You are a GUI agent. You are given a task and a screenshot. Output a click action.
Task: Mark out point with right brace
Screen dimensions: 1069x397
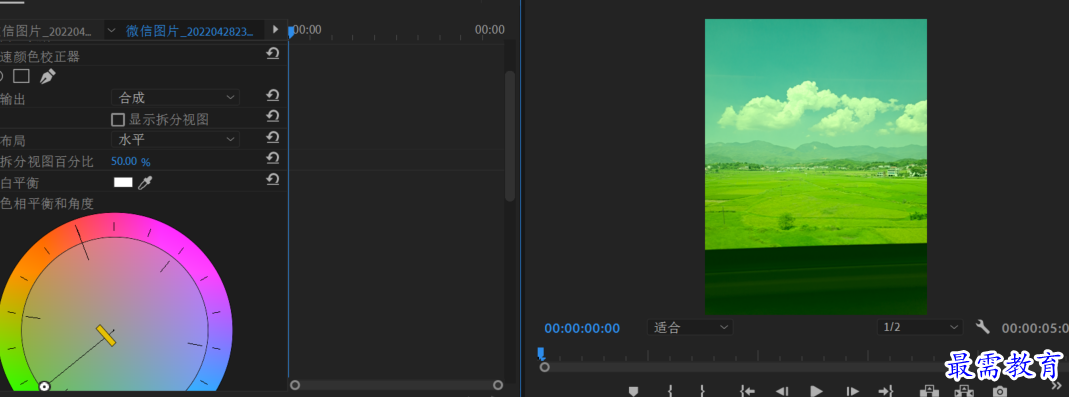coord(702,391)
